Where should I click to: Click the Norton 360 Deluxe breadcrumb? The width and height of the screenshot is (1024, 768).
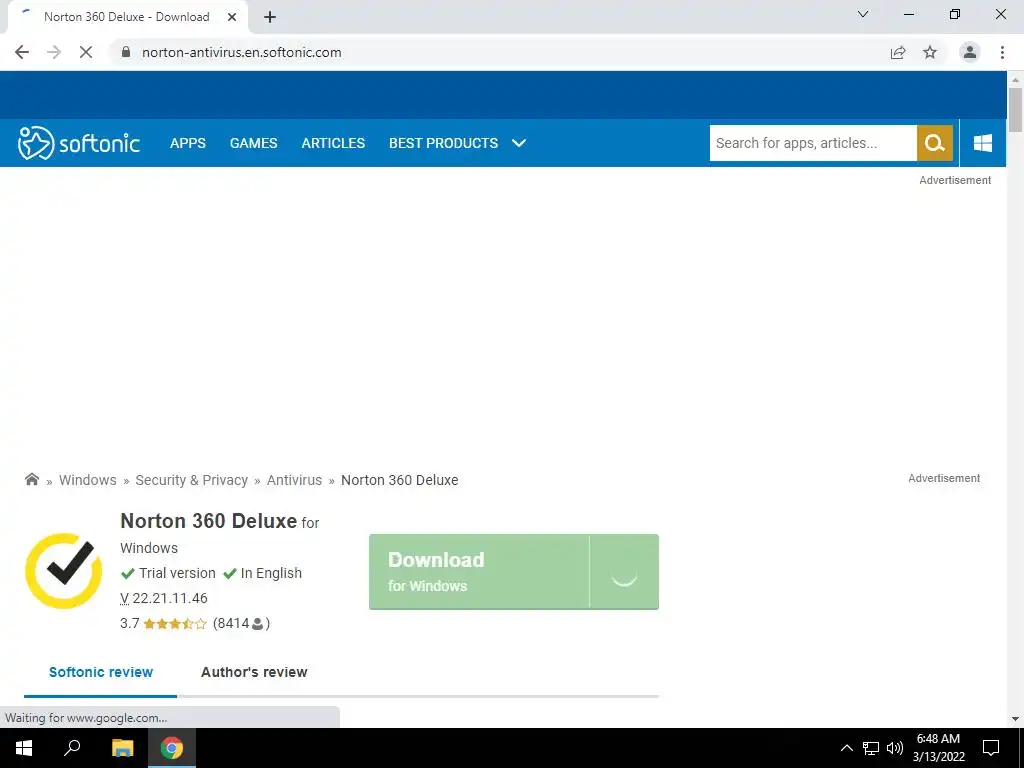[400, 480]
